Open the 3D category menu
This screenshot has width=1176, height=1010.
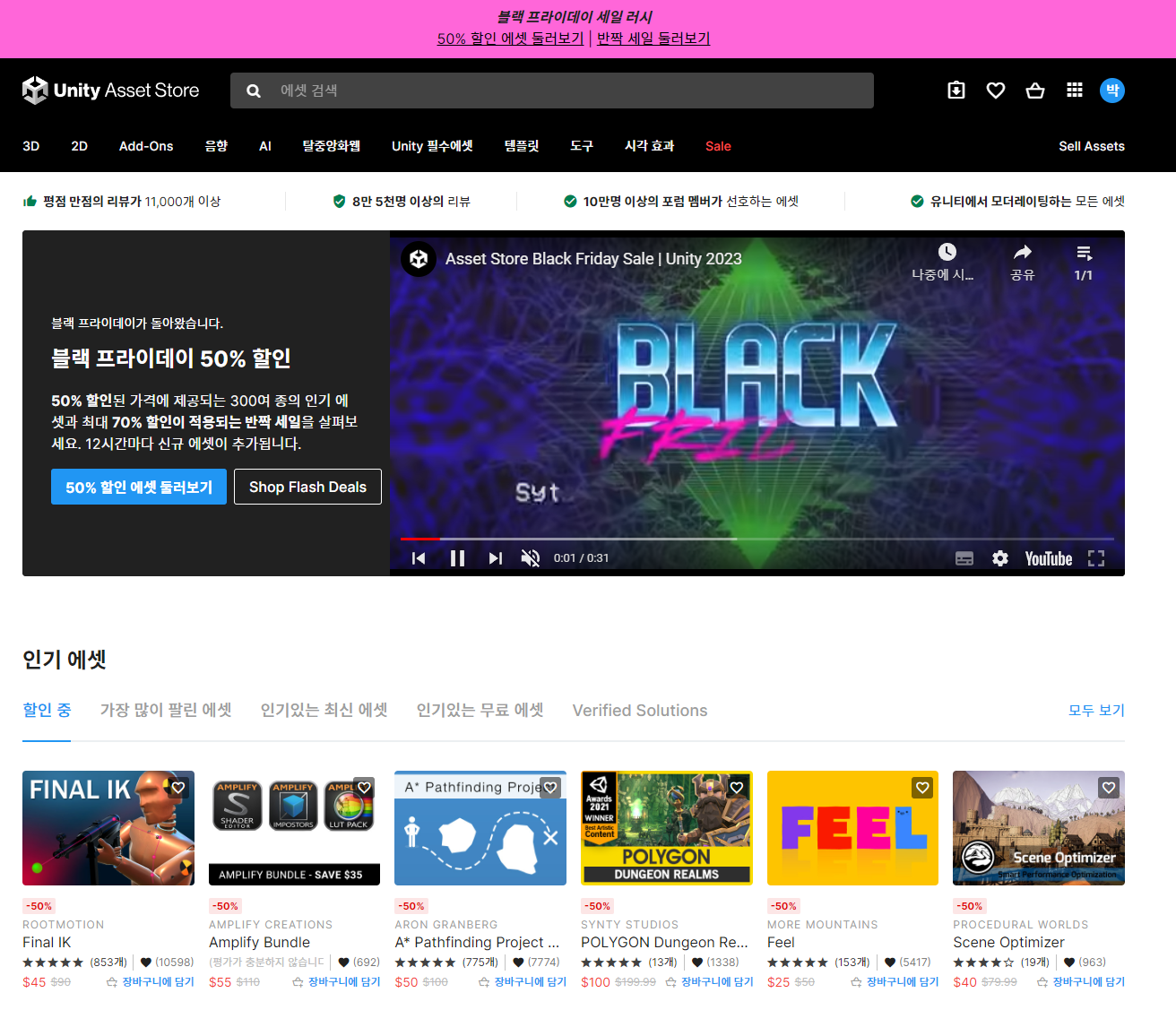pyautogui.click(x=31, y=146)
